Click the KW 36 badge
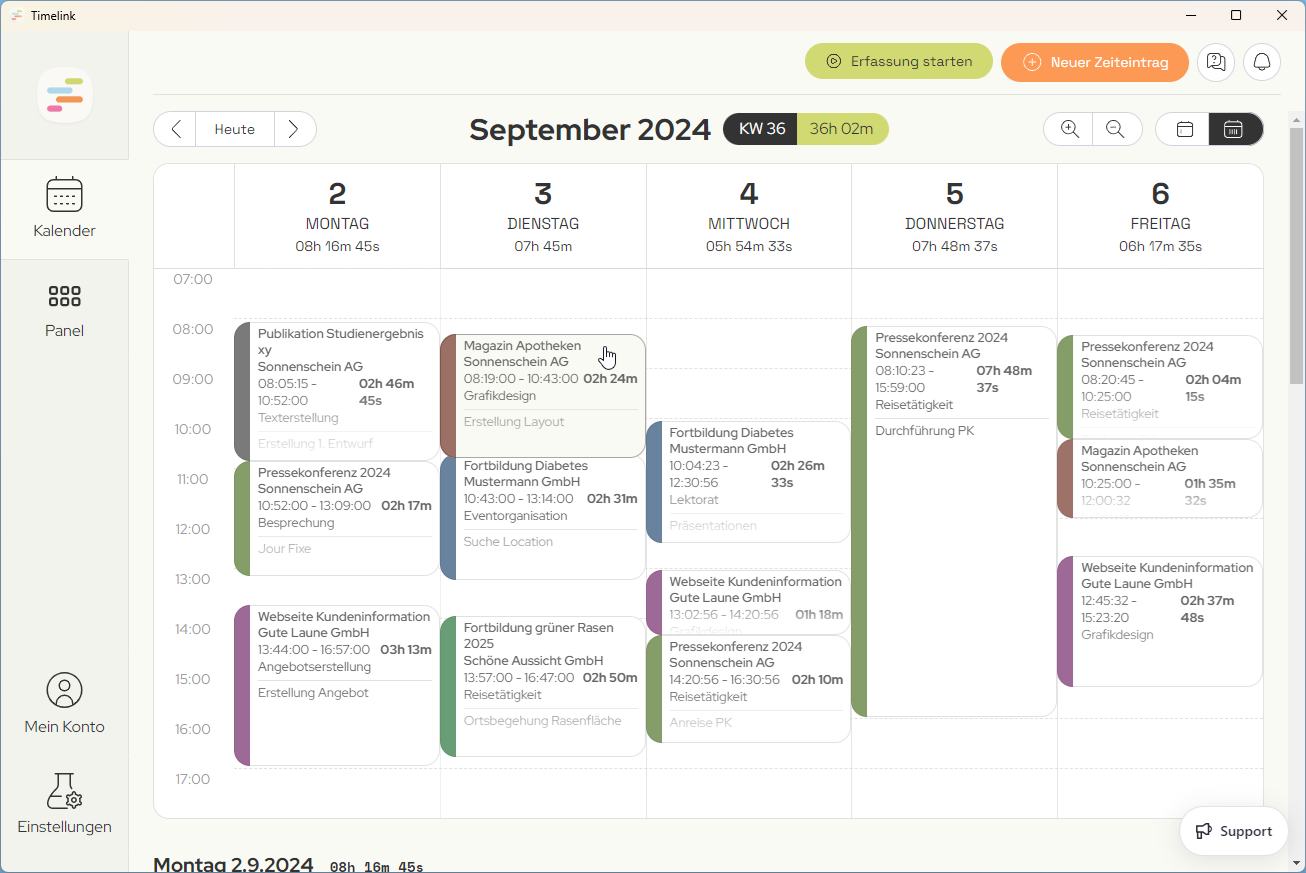The height and width of the screenshot is (873, 1306). pos(761,129)
